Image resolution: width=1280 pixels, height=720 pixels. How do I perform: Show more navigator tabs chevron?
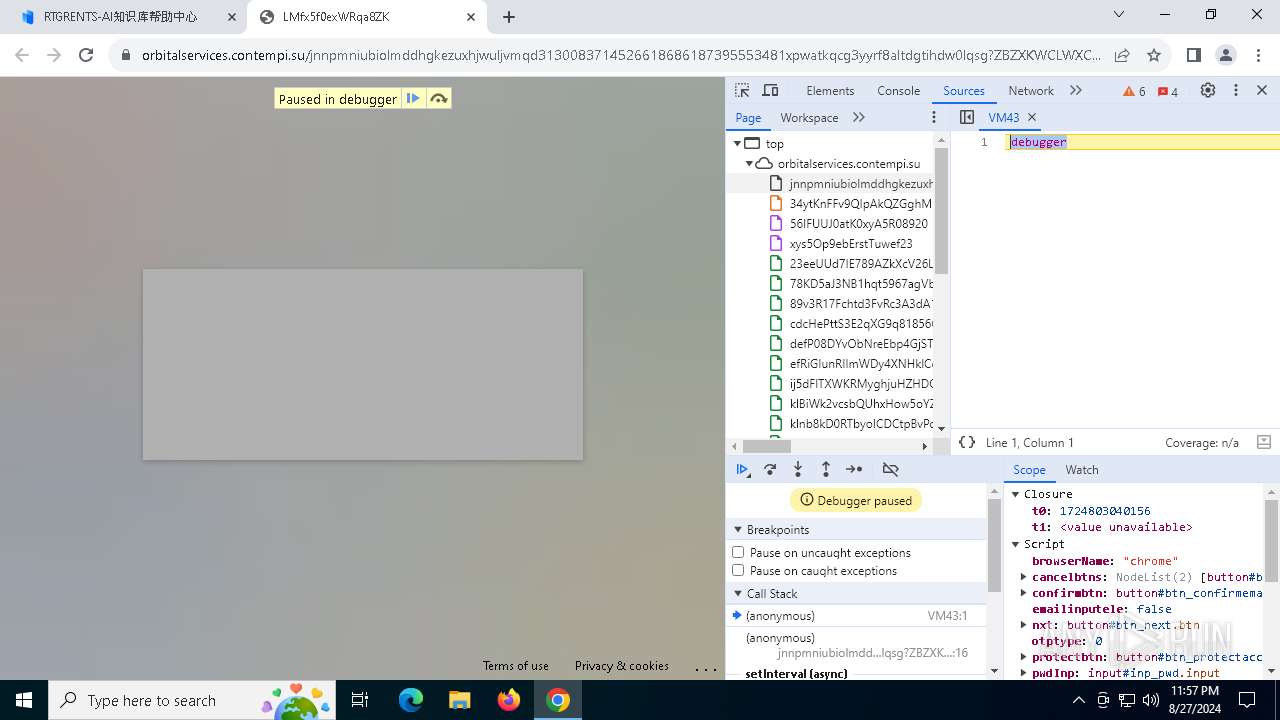pyautogui.click(x=859, y=117)
